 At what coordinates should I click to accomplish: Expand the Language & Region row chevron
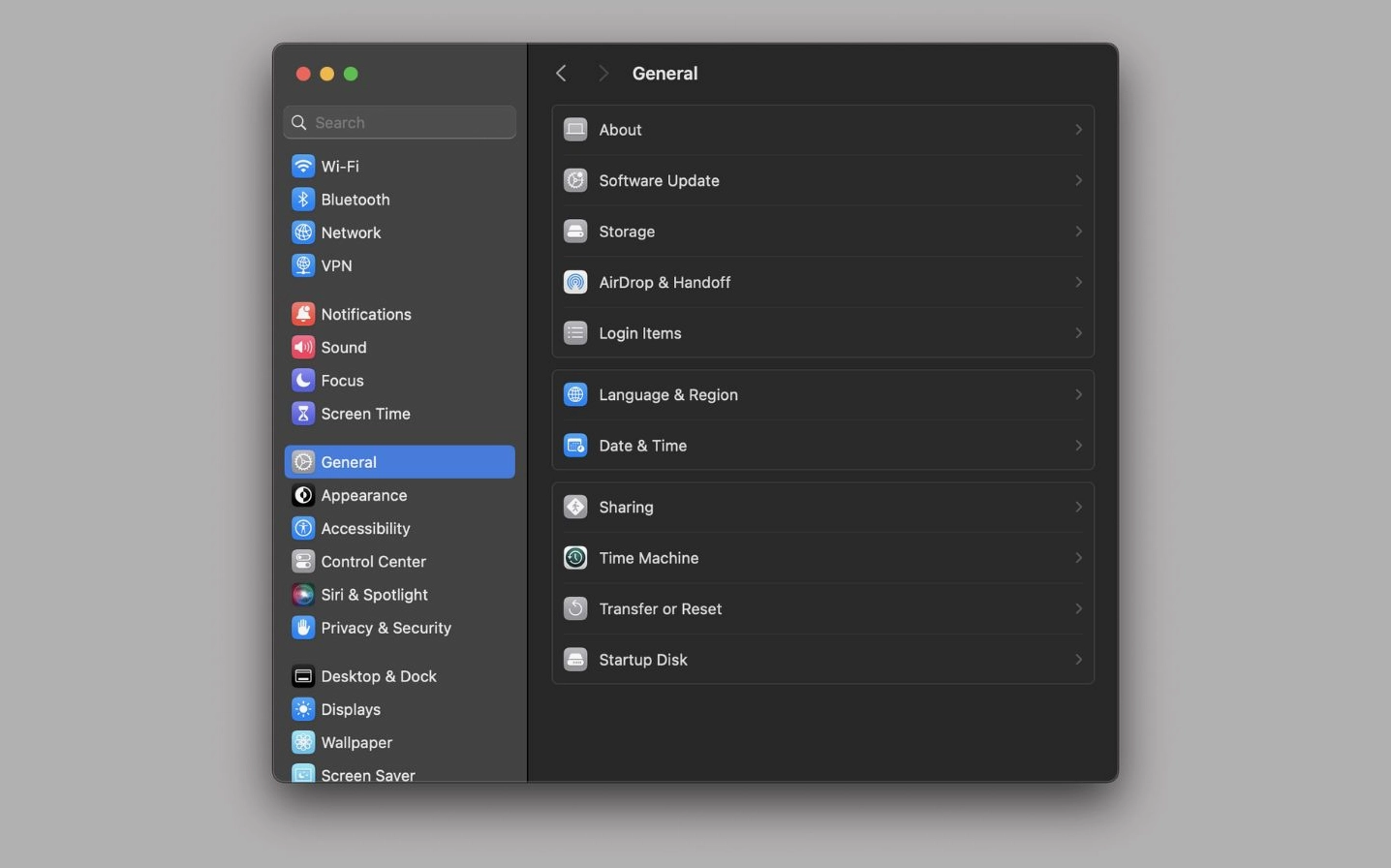pyautogui.click(x=1078, y=394)
